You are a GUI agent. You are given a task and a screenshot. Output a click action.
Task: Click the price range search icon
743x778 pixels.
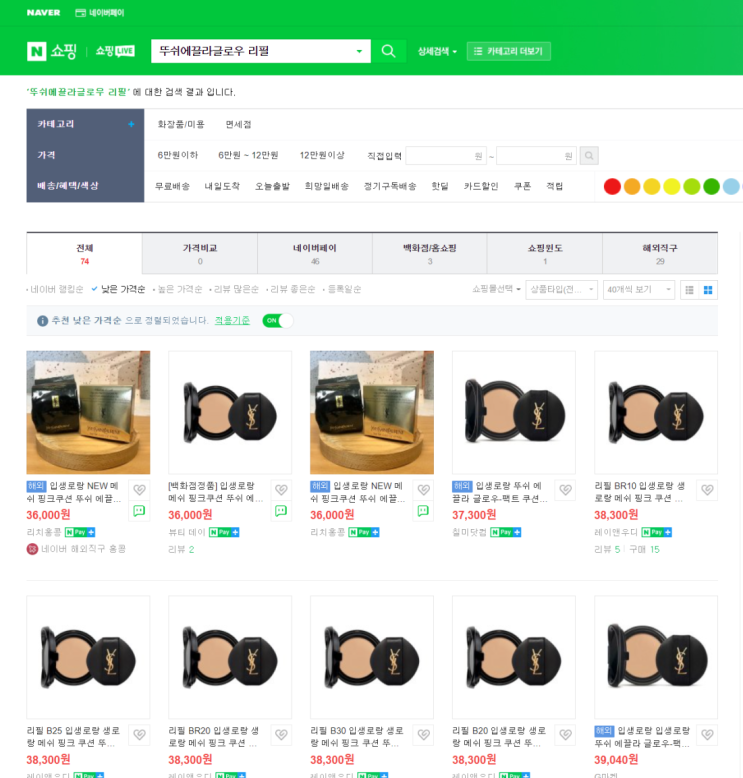click(x=589, y=156)
